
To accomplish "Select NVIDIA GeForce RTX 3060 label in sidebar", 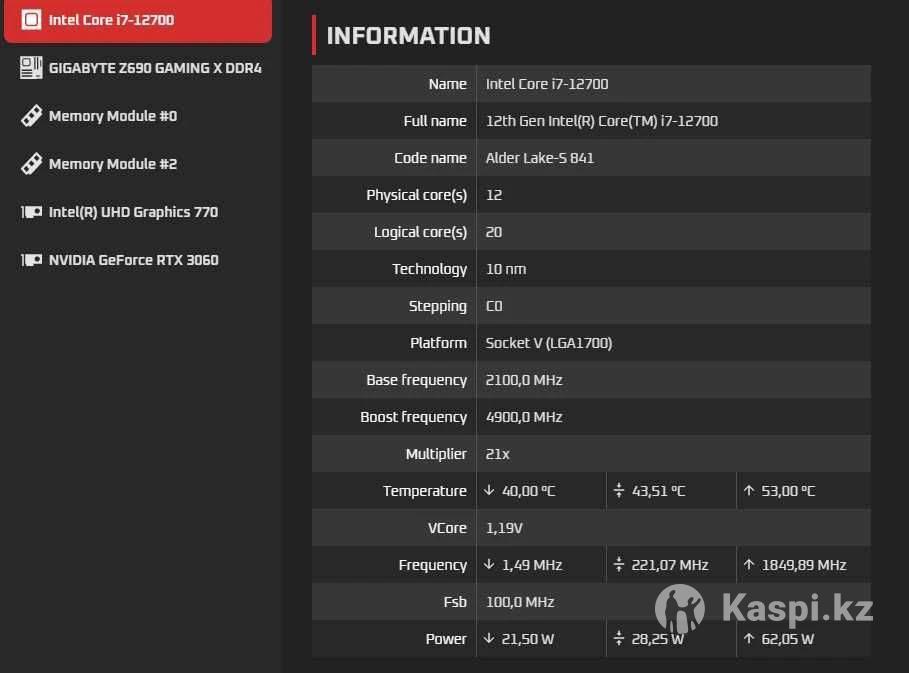I will pos(133,260).
